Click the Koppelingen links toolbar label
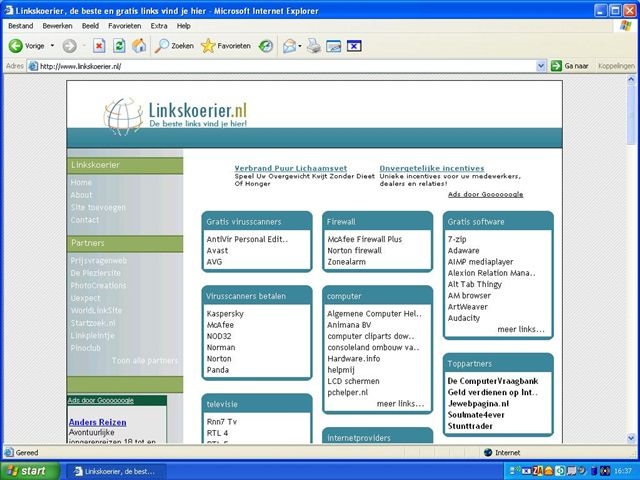The height and width of the screenshot is (480, 640). pyautogui.click(x=616, y=66)
